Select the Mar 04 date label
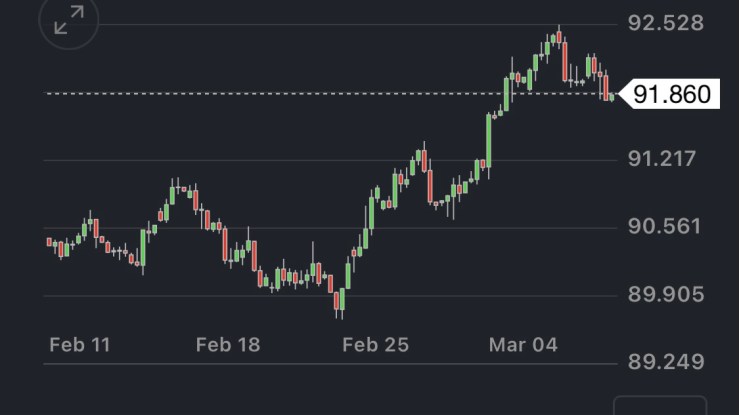Viewport: 739px width, 415px height. tap(522, 345)
